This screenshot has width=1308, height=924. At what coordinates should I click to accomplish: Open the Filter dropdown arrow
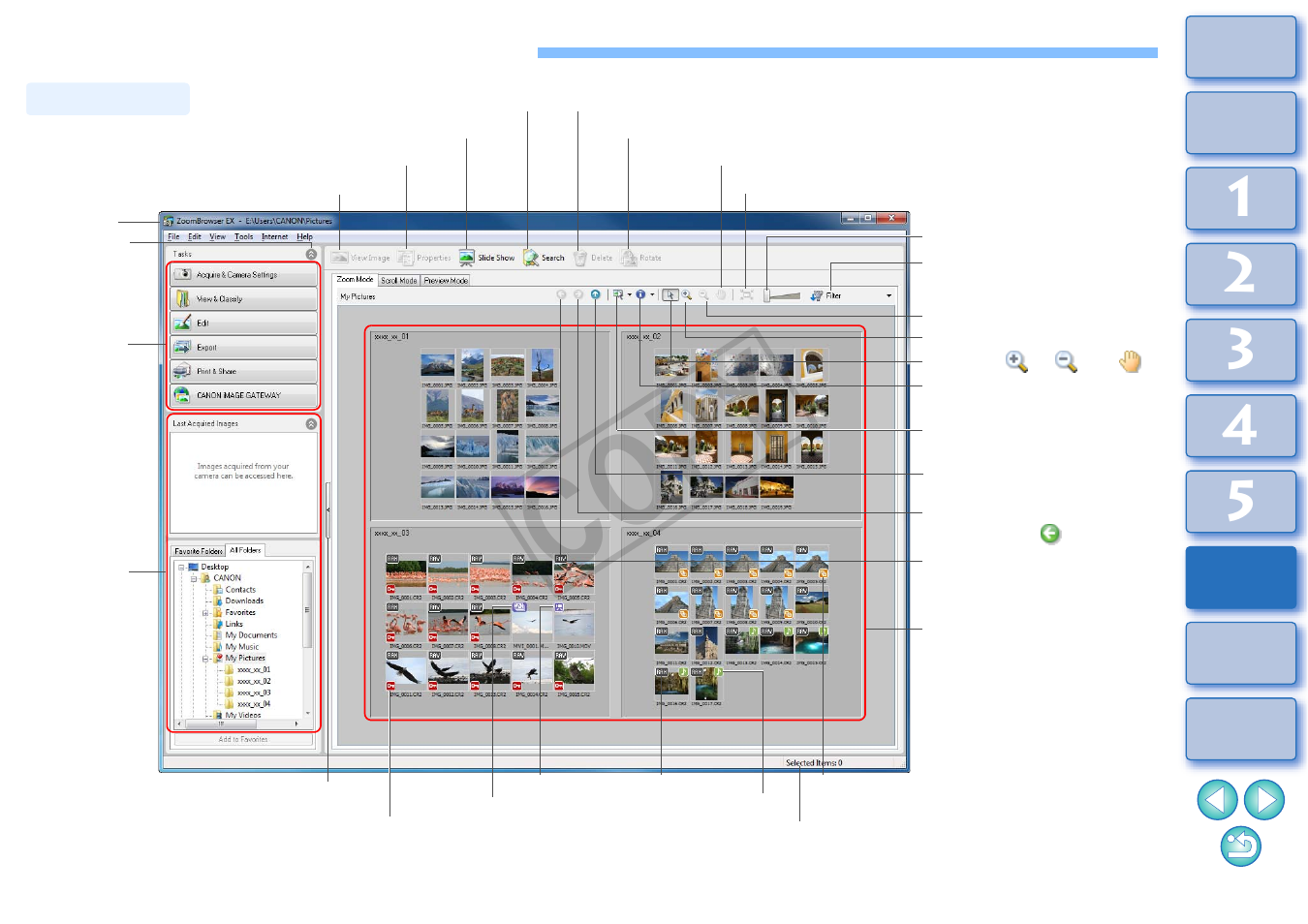[888, 295]
